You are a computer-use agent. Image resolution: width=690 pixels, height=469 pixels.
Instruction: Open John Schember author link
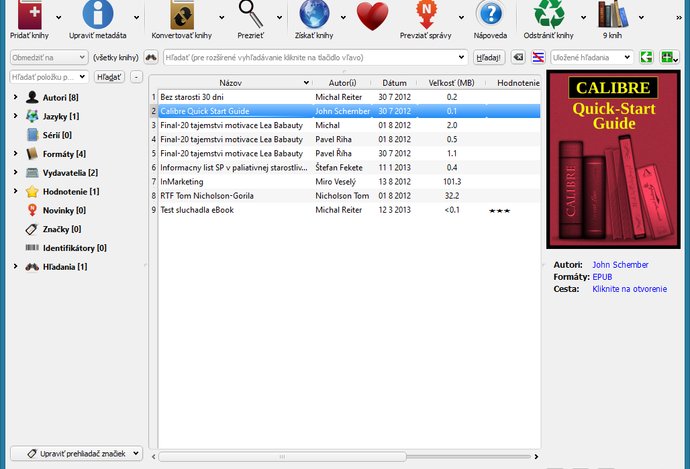point(620,264)
